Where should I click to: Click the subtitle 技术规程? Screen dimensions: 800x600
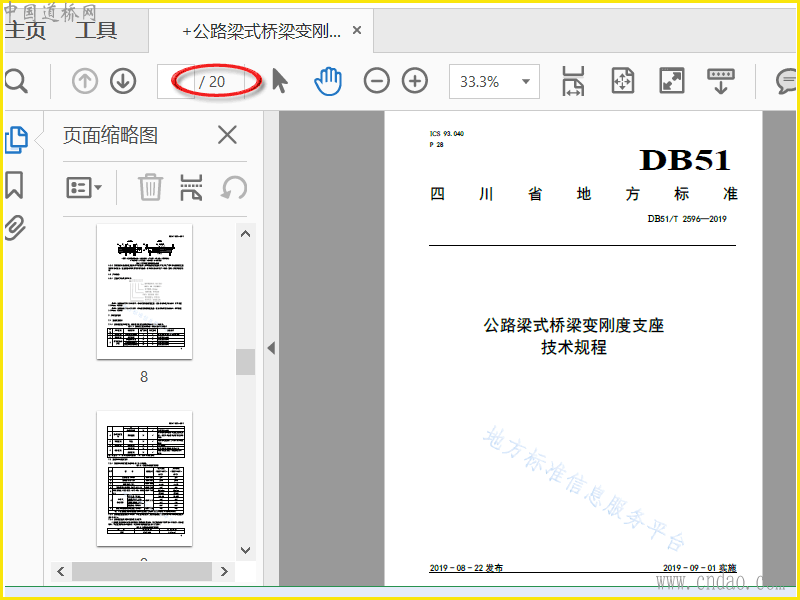tap(574, 347)
